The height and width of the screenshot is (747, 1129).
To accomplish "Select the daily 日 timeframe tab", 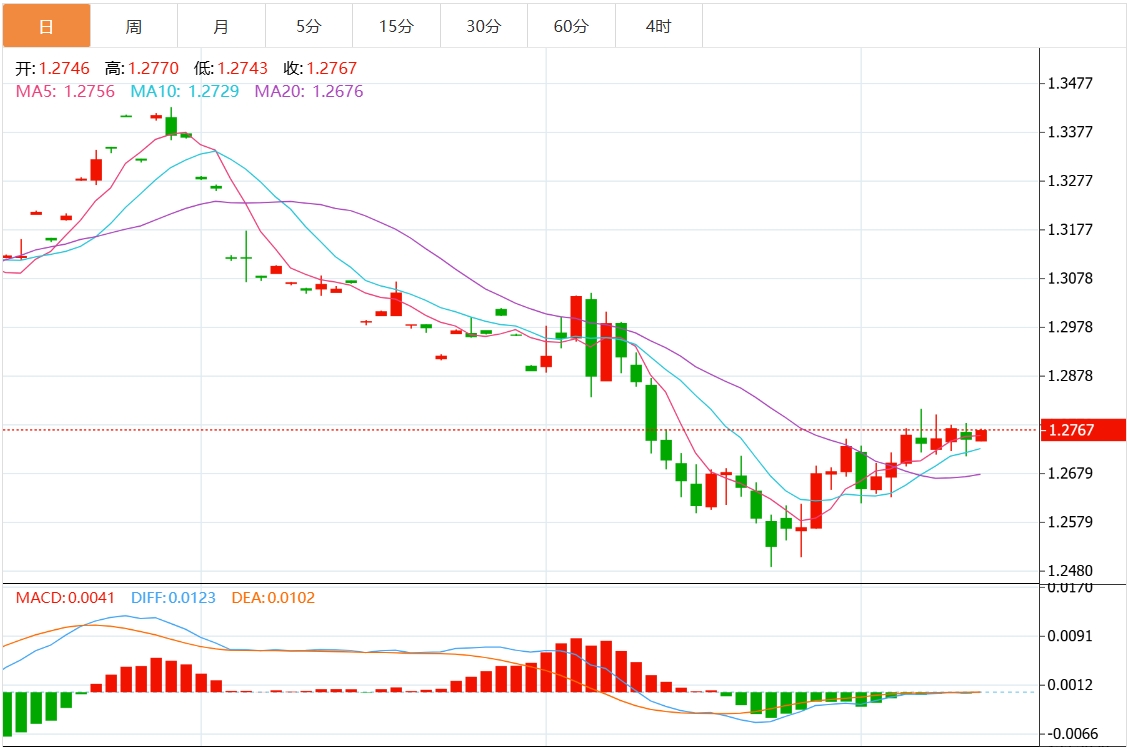I will pyautogui.click(x=46, y=26).
